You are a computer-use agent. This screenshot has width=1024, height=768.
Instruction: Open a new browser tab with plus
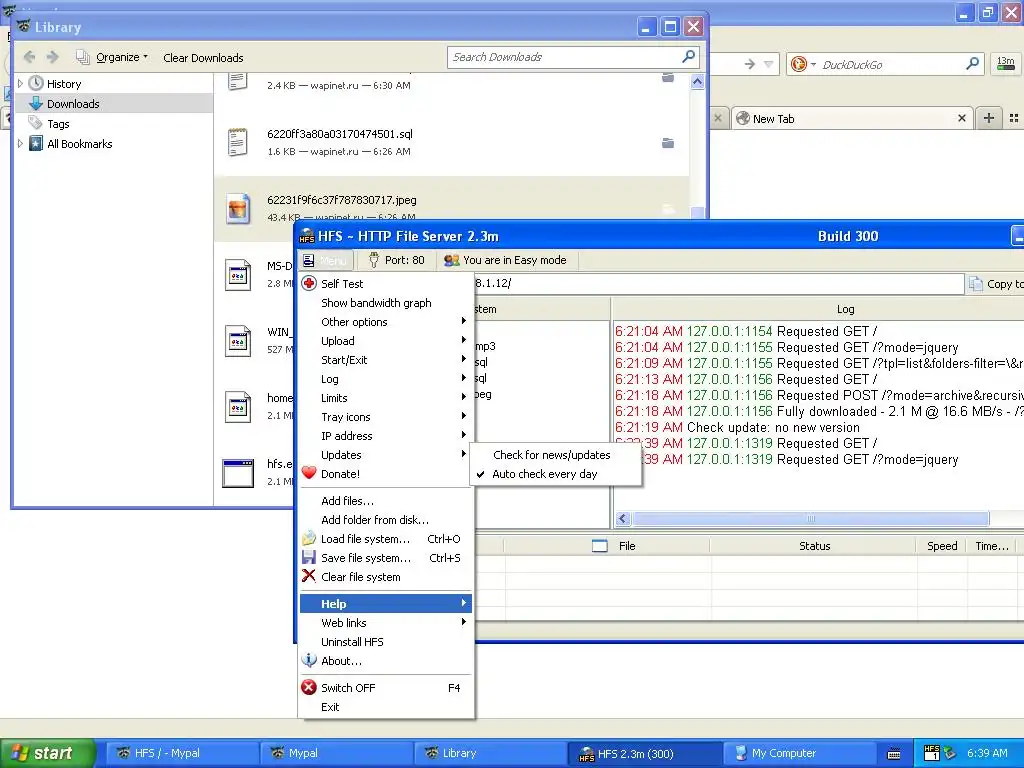tap(989, 118)
